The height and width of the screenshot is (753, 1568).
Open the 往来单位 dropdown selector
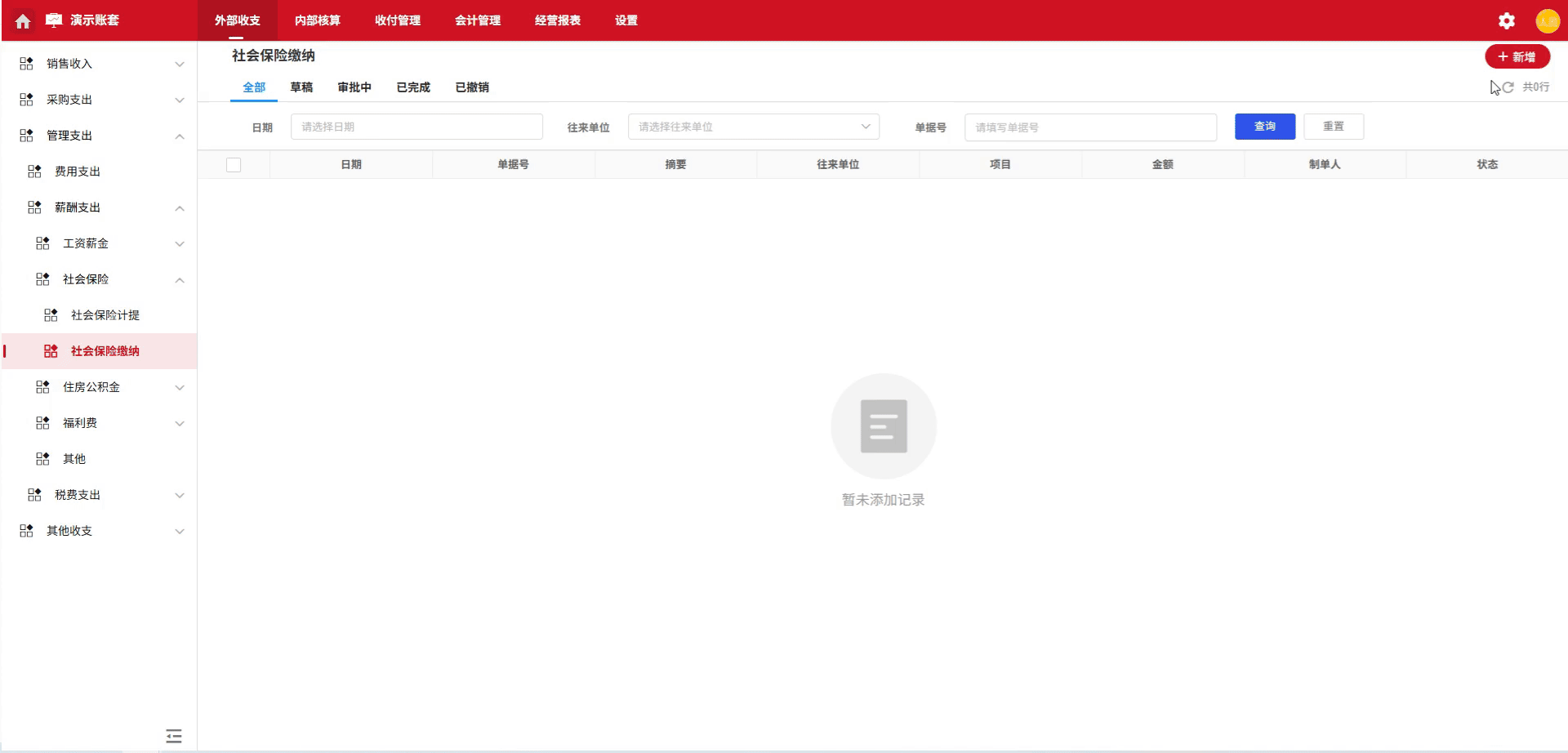(x=751, y=127)
